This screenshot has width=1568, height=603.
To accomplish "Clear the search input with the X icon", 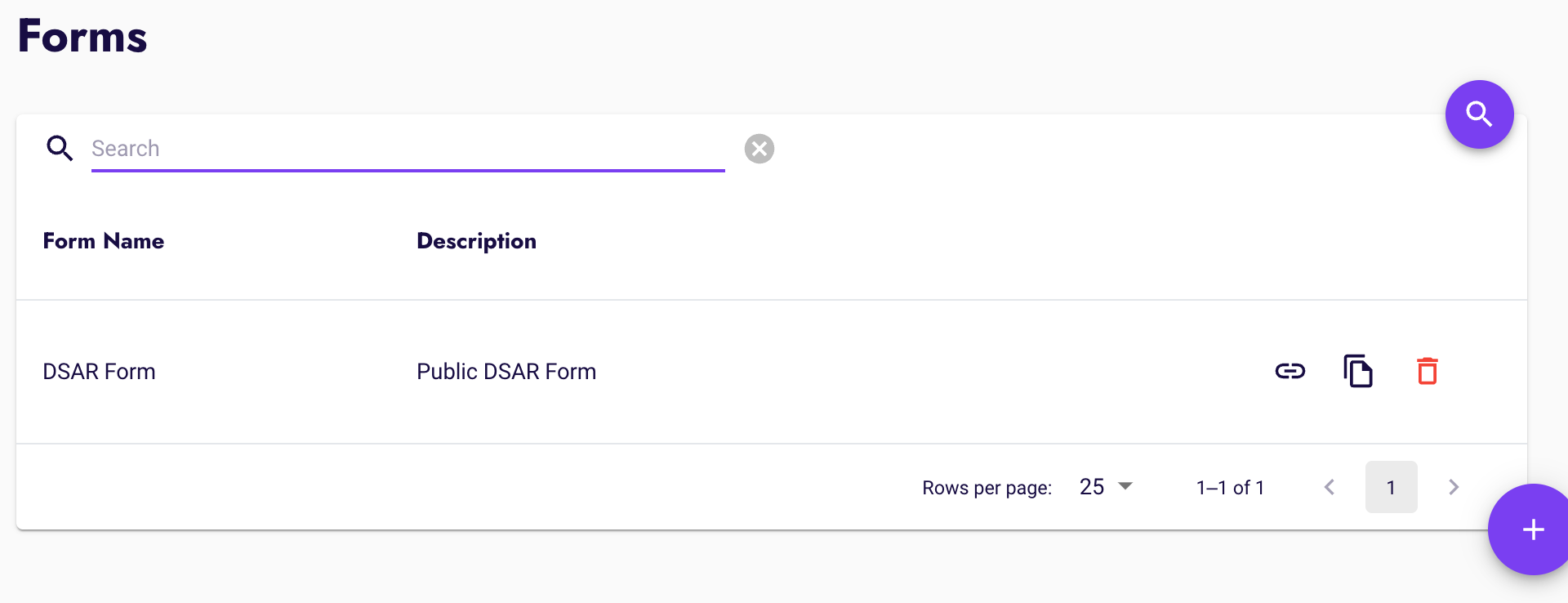I will pyautogui.click(x=759, y=148).
